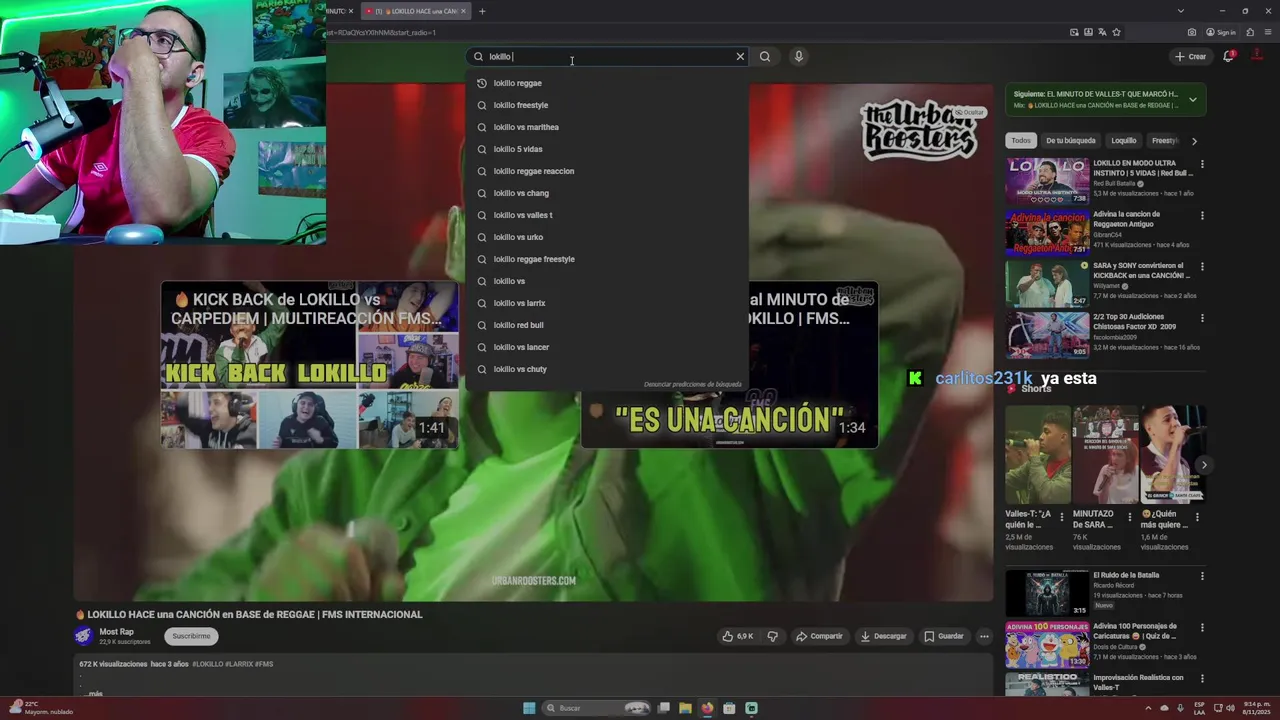Viewport: 1280px width, 720px height.
Task: Choose the "lokillo 5 vidas" suggestion
Action: pyautogui.click(x=607, y=149)
